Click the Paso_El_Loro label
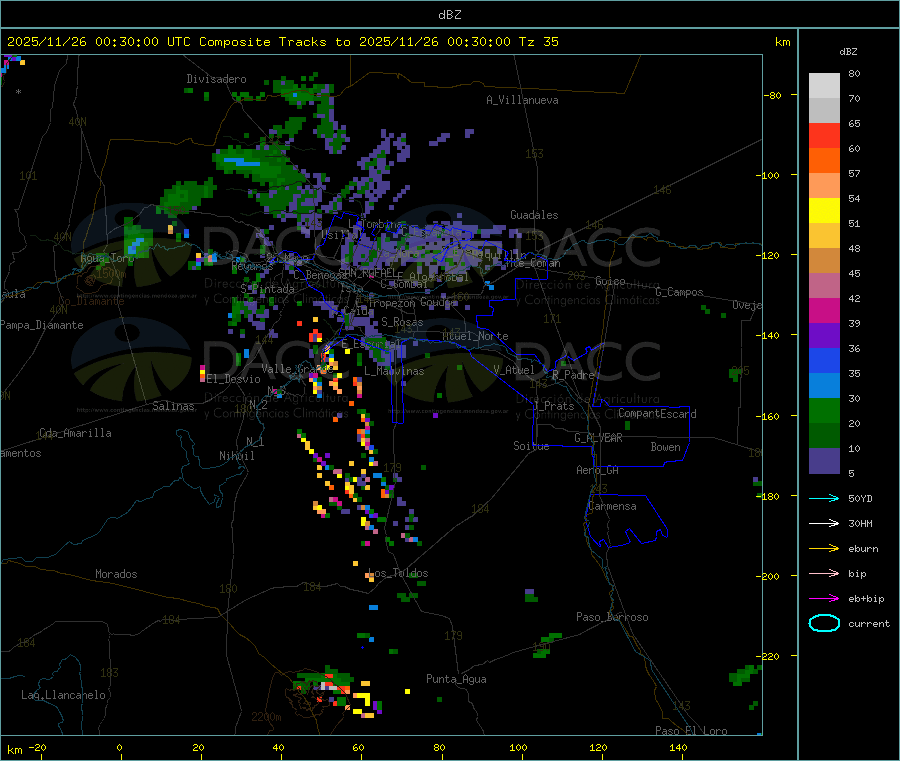 point(691,731)
